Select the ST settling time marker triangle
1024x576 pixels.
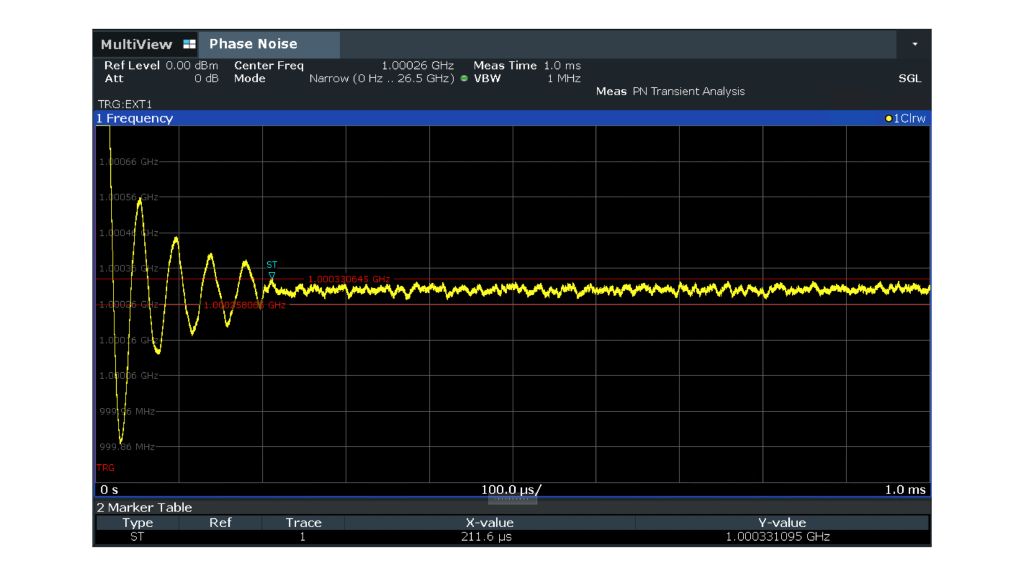[x=271, y=275]
